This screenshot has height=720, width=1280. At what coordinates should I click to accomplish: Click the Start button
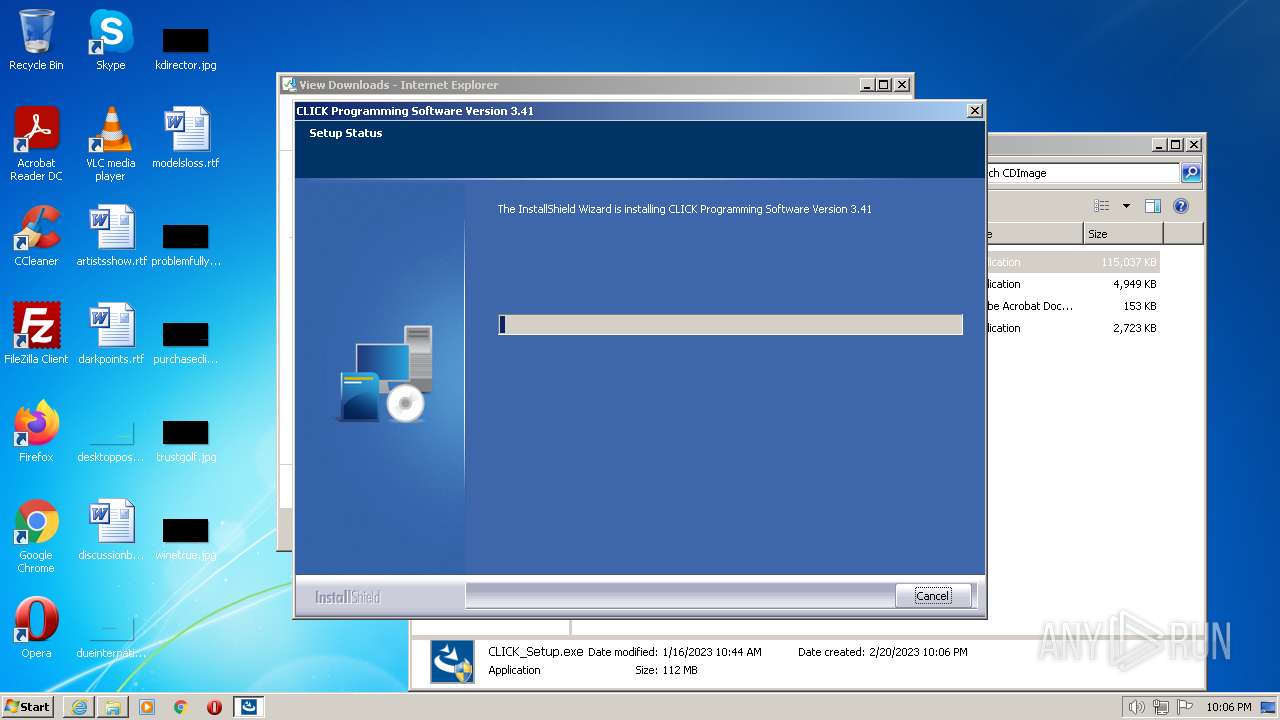28,707
